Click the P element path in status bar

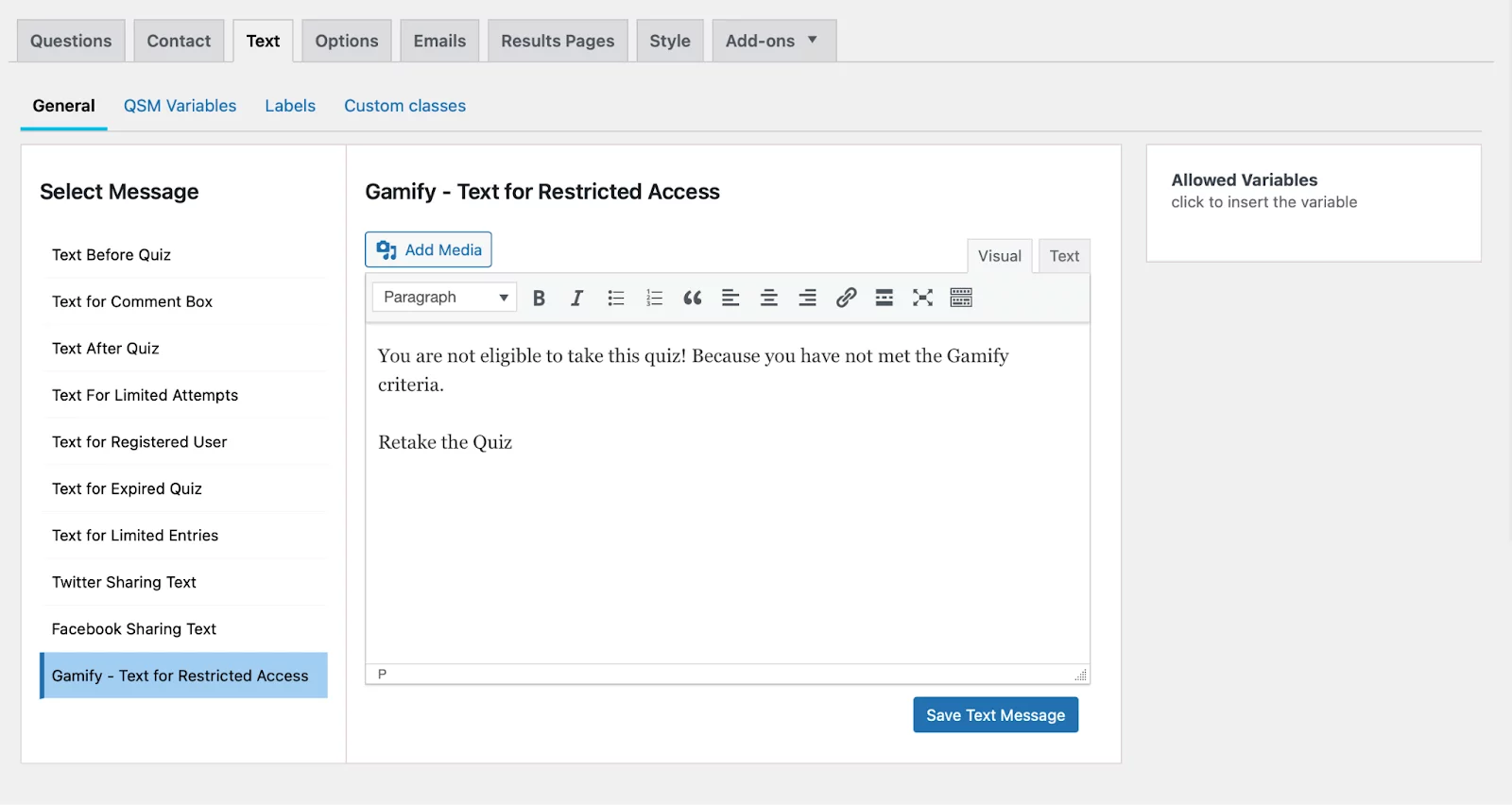[382, 674]
